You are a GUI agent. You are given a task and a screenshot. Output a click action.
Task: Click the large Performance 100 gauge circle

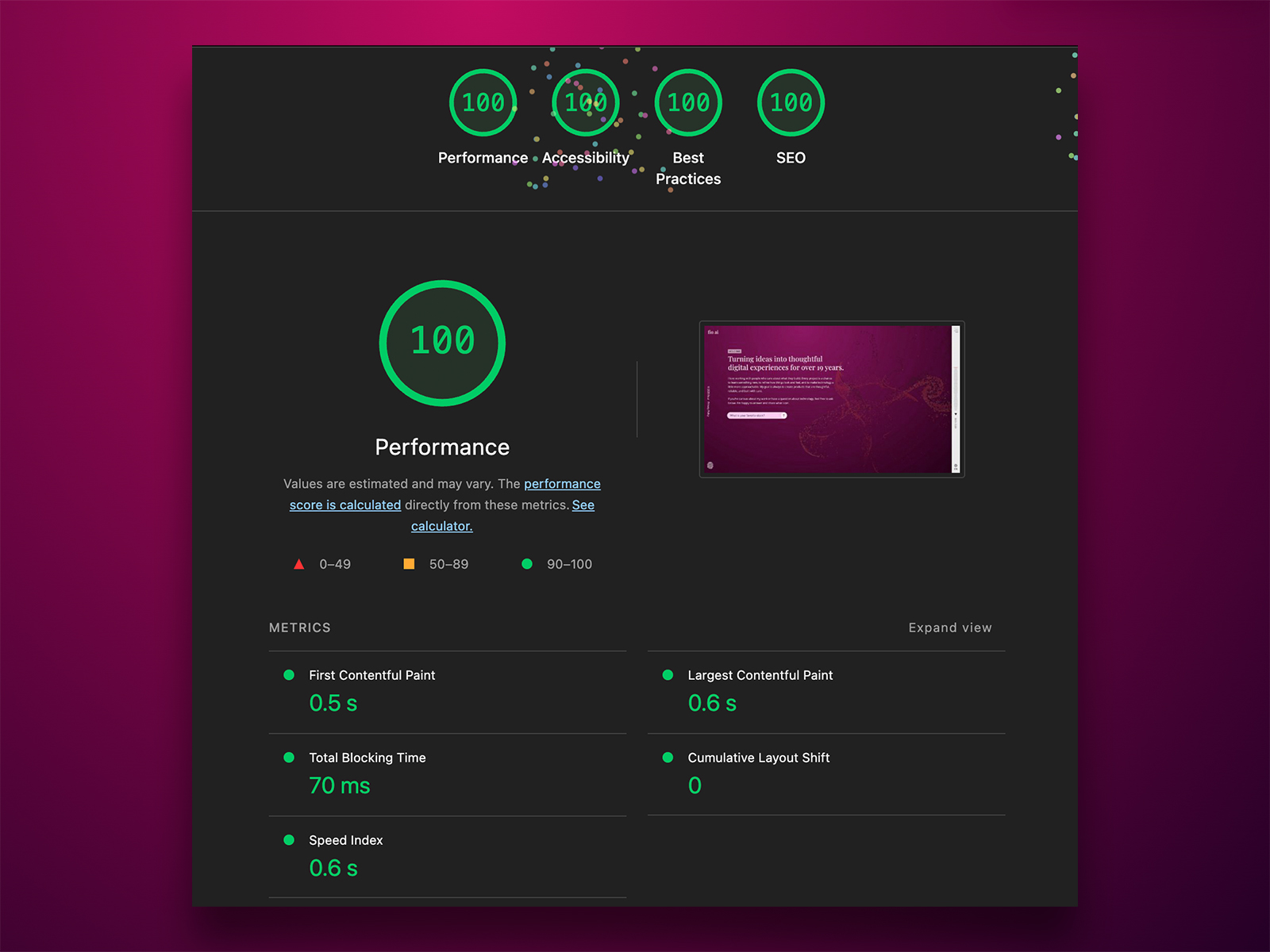442,343
